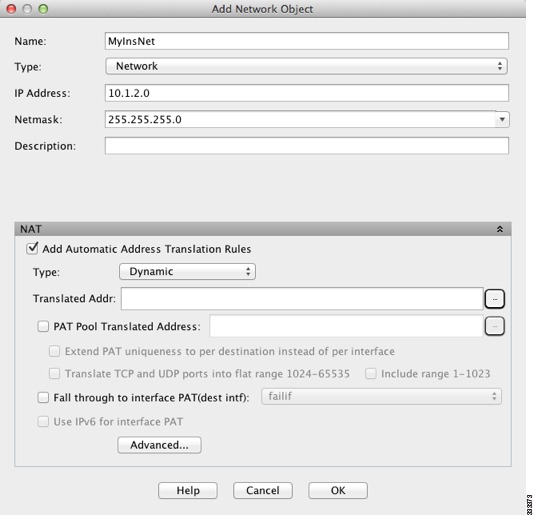
Task: Click the IP Address field
Action: (x=307, y=93)
